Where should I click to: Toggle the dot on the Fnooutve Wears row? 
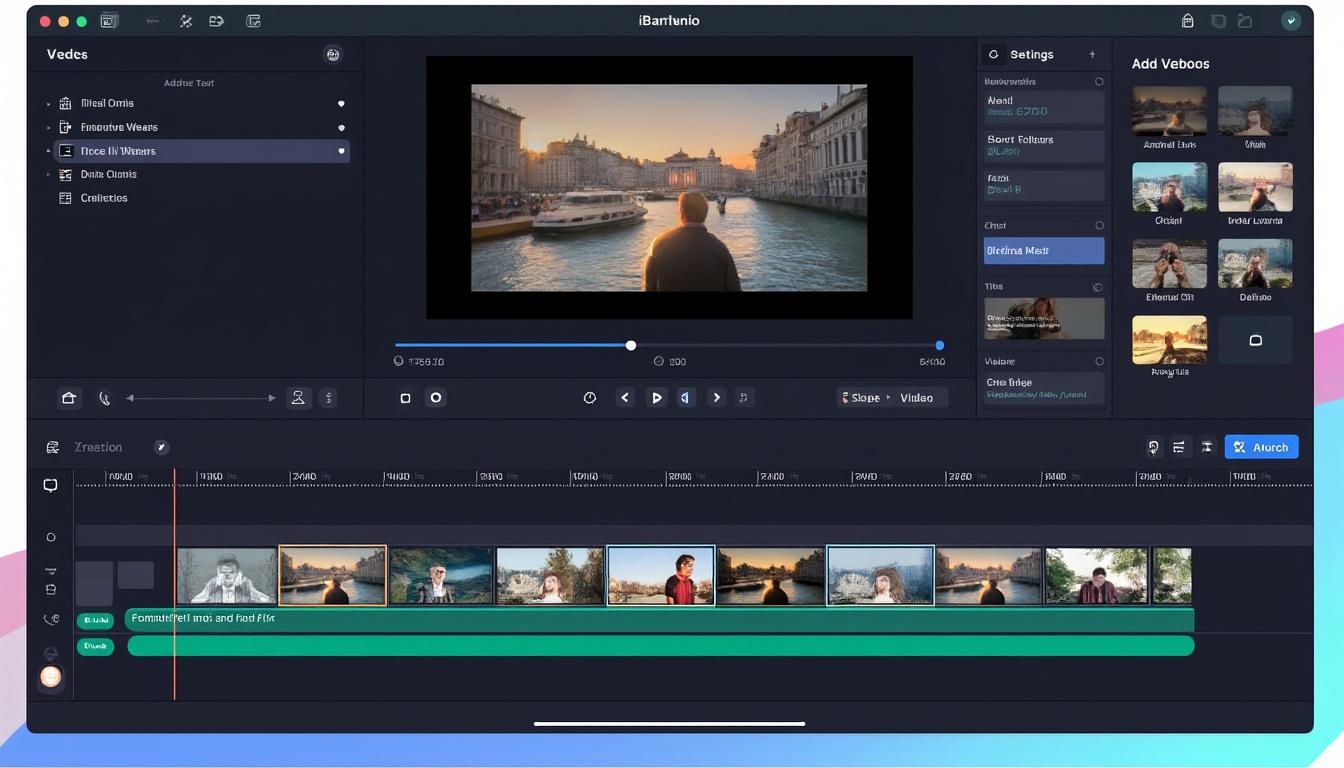pyautogui.click(x=341, y=128)
